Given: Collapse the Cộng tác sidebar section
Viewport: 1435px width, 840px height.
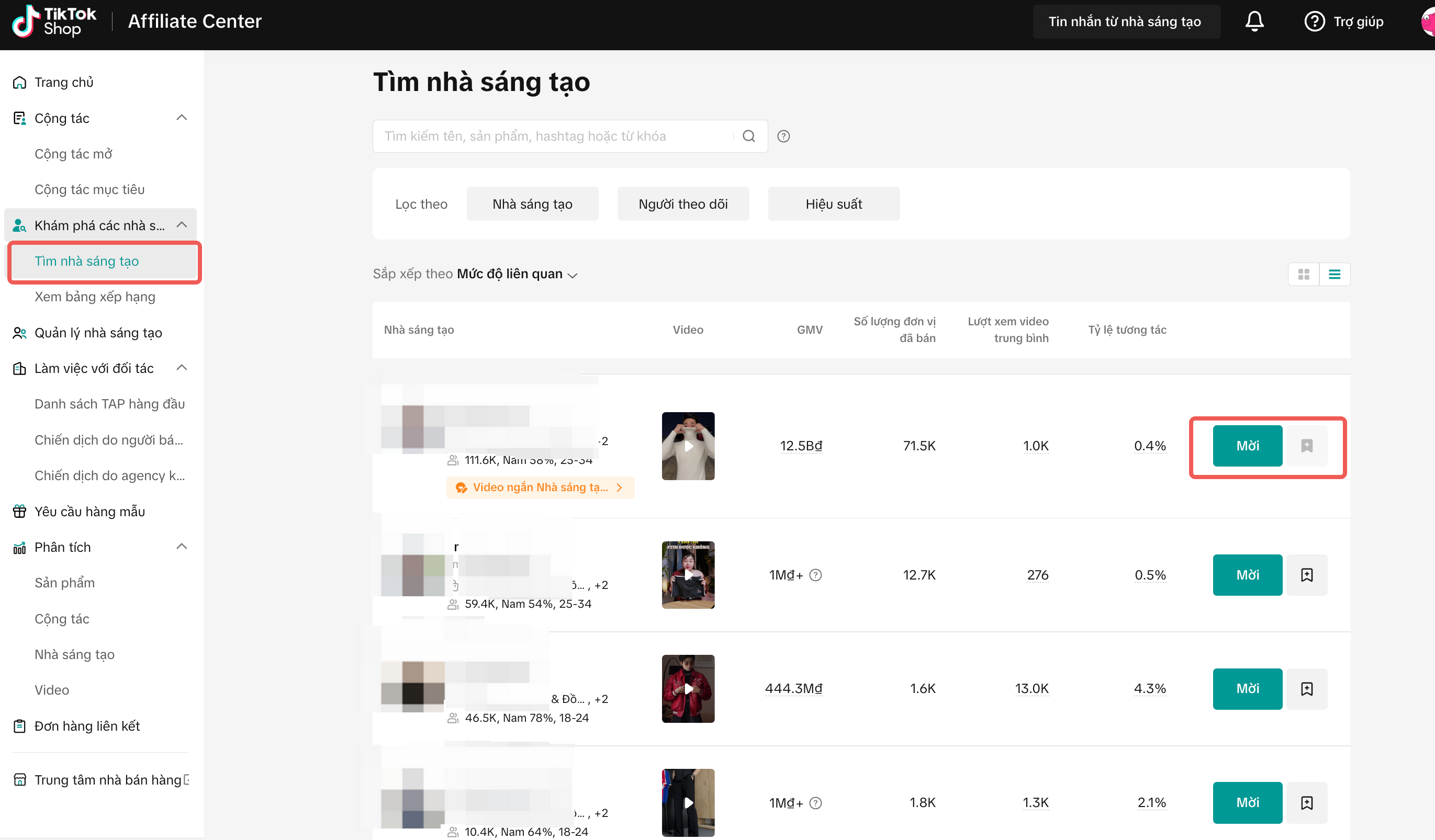Looking at the screenshot, I should point(182,118).
